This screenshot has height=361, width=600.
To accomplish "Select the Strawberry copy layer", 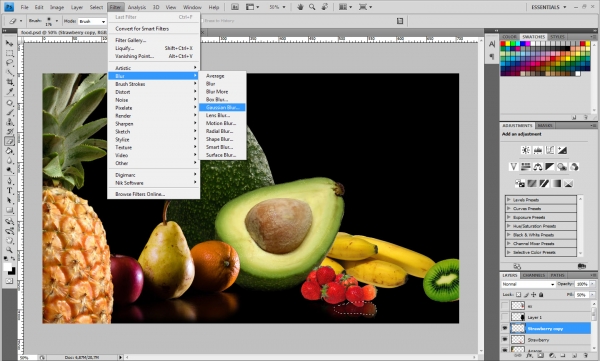I will (x=551, y=328).
